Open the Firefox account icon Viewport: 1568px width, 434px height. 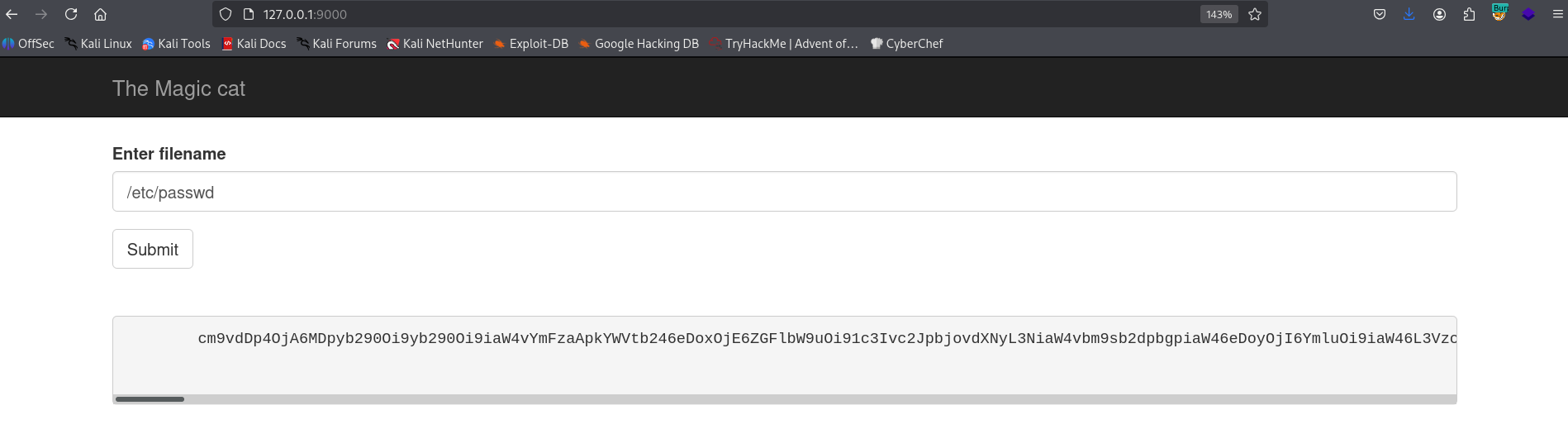(1439, 14)
